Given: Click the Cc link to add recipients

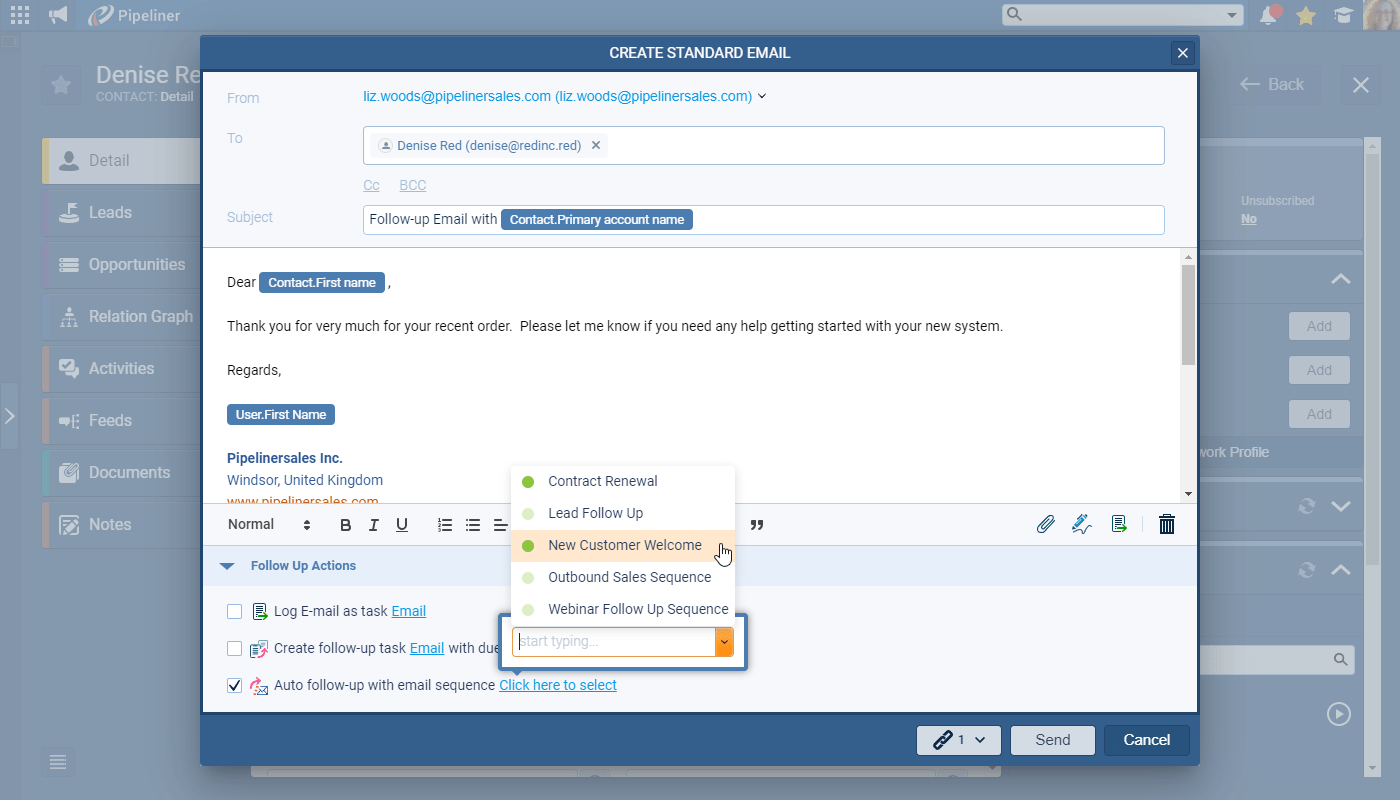Looking at the screenshot, I should 371,184.
